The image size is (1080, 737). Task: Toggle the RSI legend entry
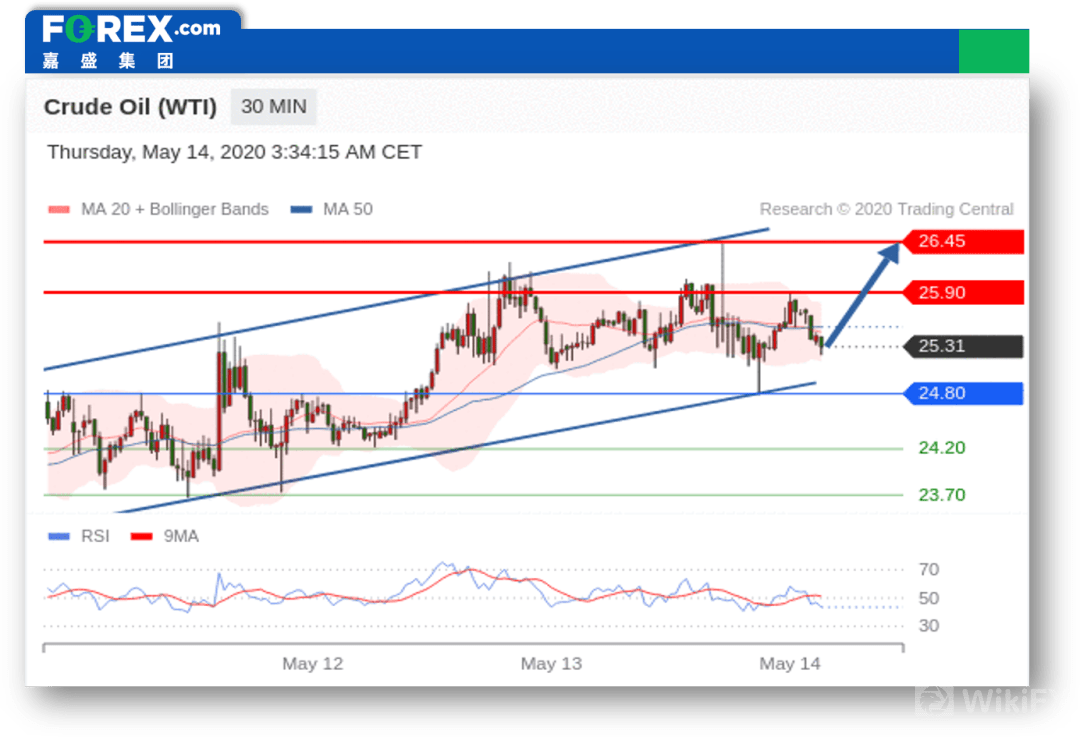[80, 536]
